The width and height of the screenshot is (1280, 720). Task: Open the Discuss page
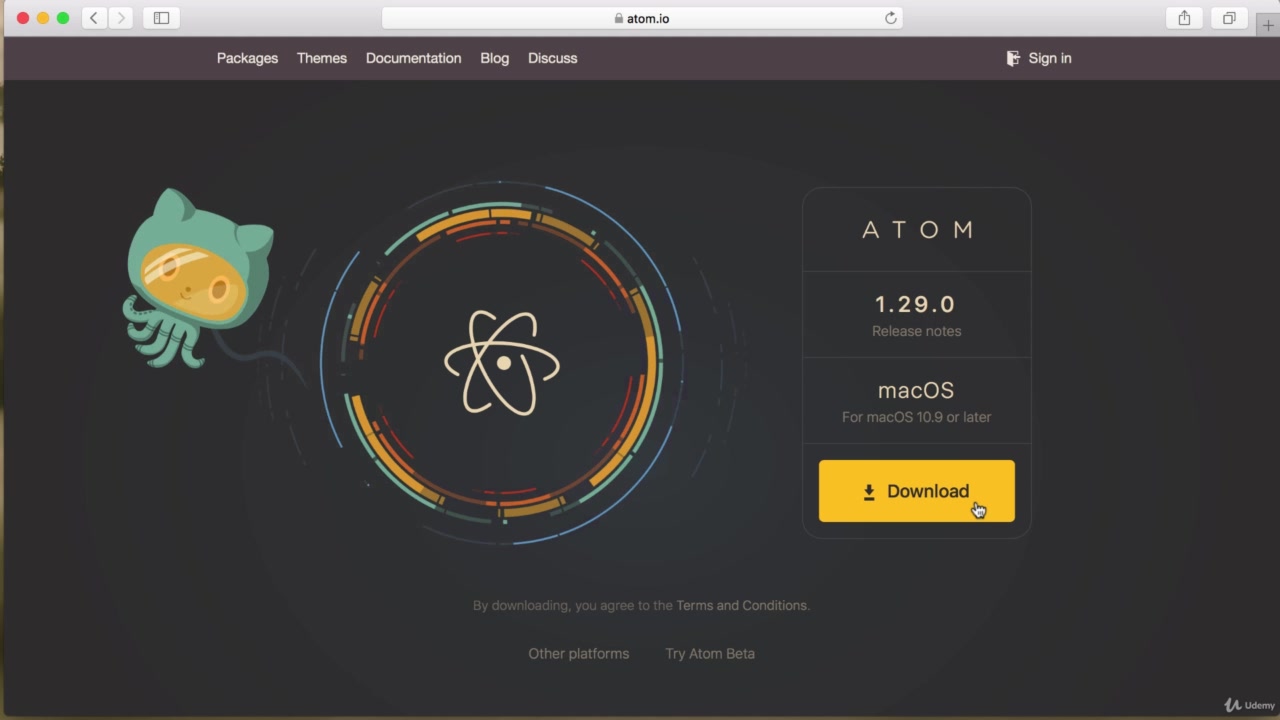pyautogui.click(x=552, y=58)
